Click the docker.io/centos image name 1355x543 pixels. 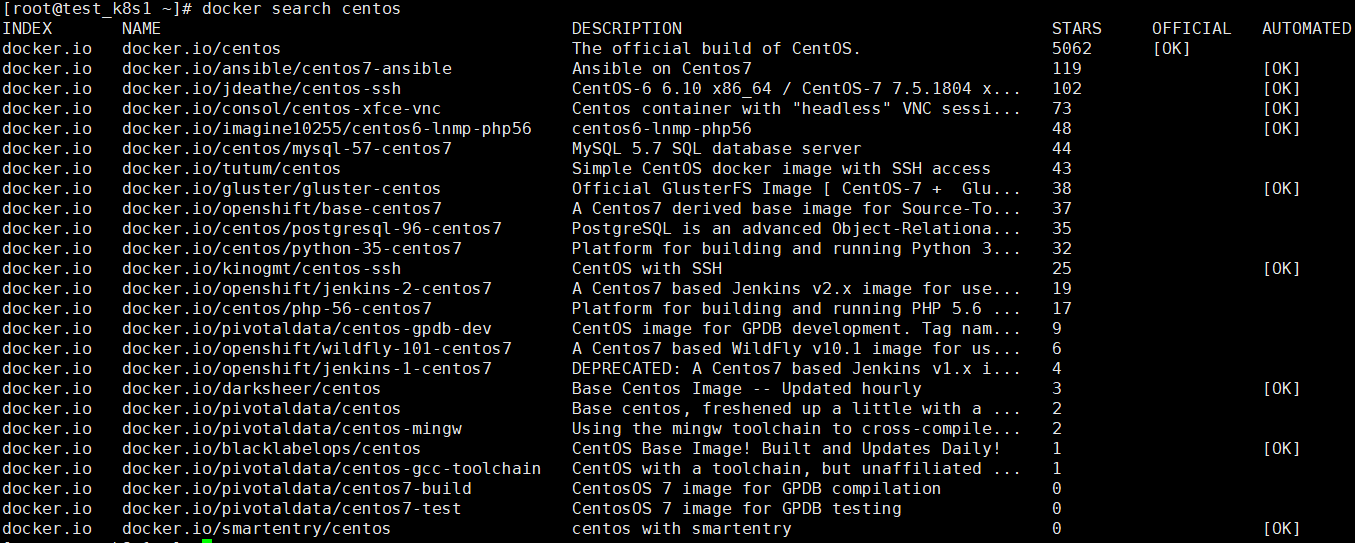[201, 49]
